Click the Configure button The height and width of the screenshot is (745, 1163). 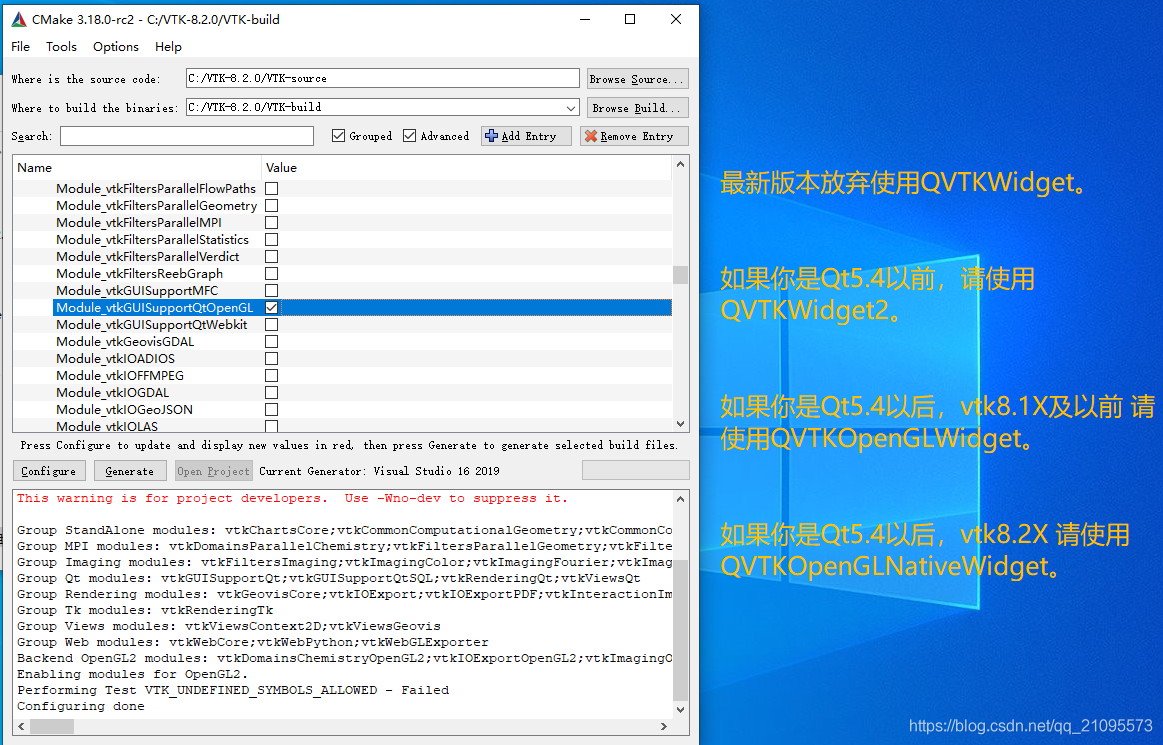[49, 471]
